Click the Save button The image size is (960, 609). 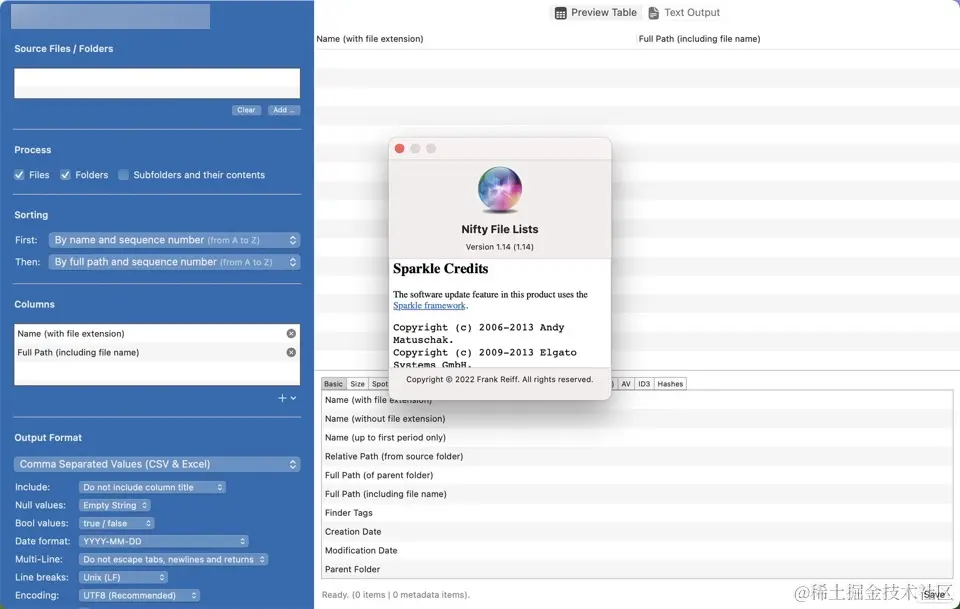(x=934, y=594)
